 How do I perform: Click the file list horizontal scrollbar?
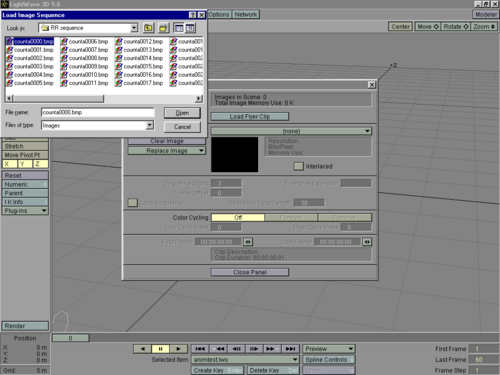coord(103,98)
